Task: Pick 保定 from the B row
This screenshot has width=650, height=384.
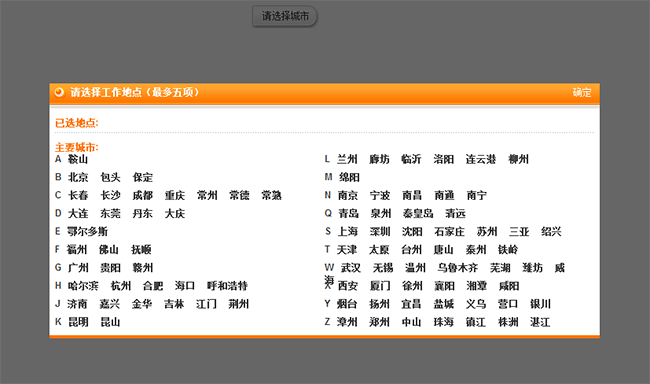Action: coord(143,177)
